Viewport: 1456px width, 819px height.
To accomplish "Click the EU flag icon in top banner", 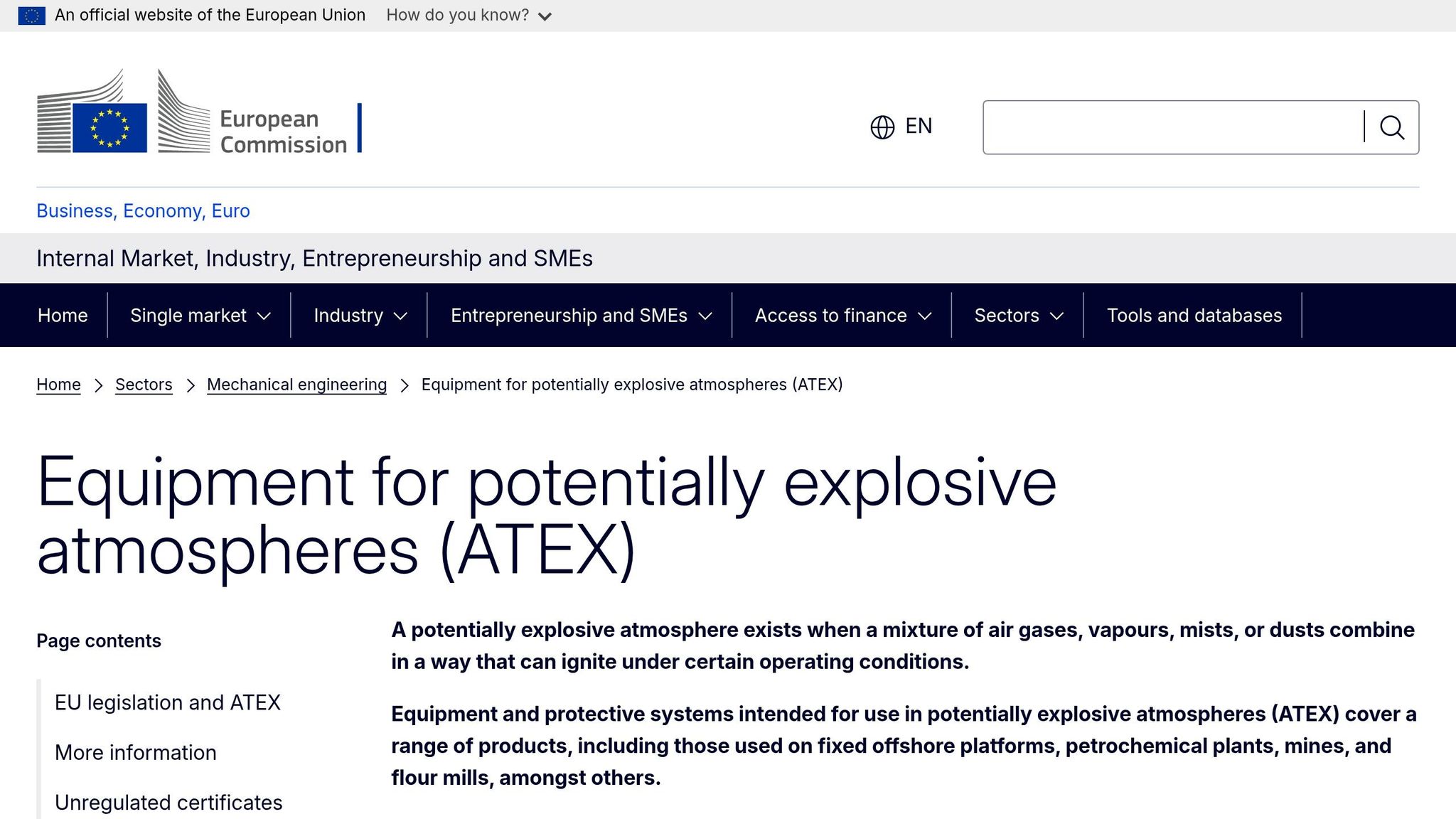I will (31, 15).
